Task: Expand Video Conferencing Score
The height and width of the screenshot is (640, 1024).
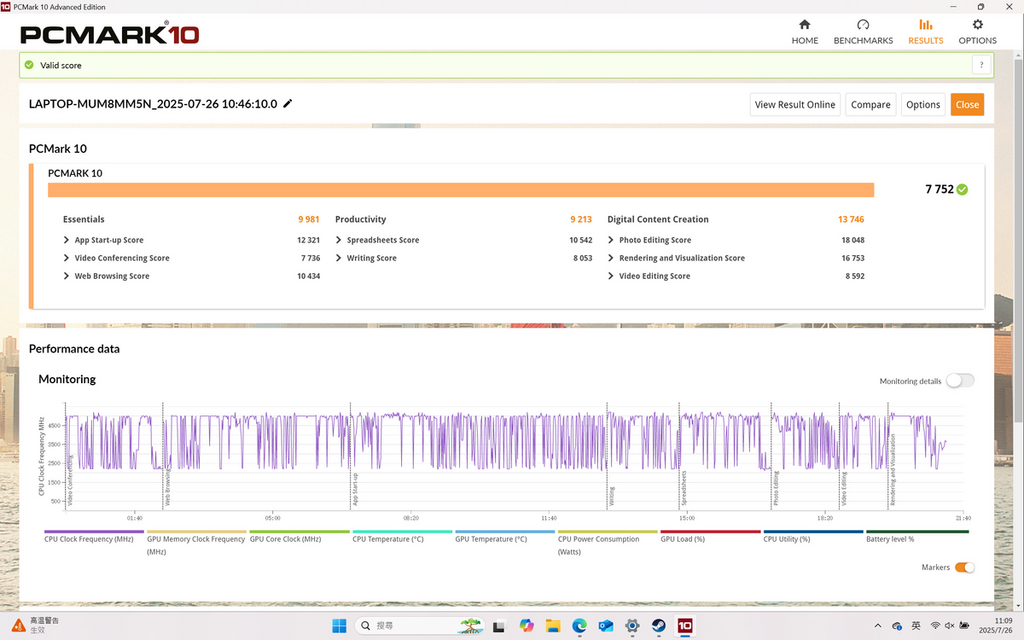Action: pos(66,258)
